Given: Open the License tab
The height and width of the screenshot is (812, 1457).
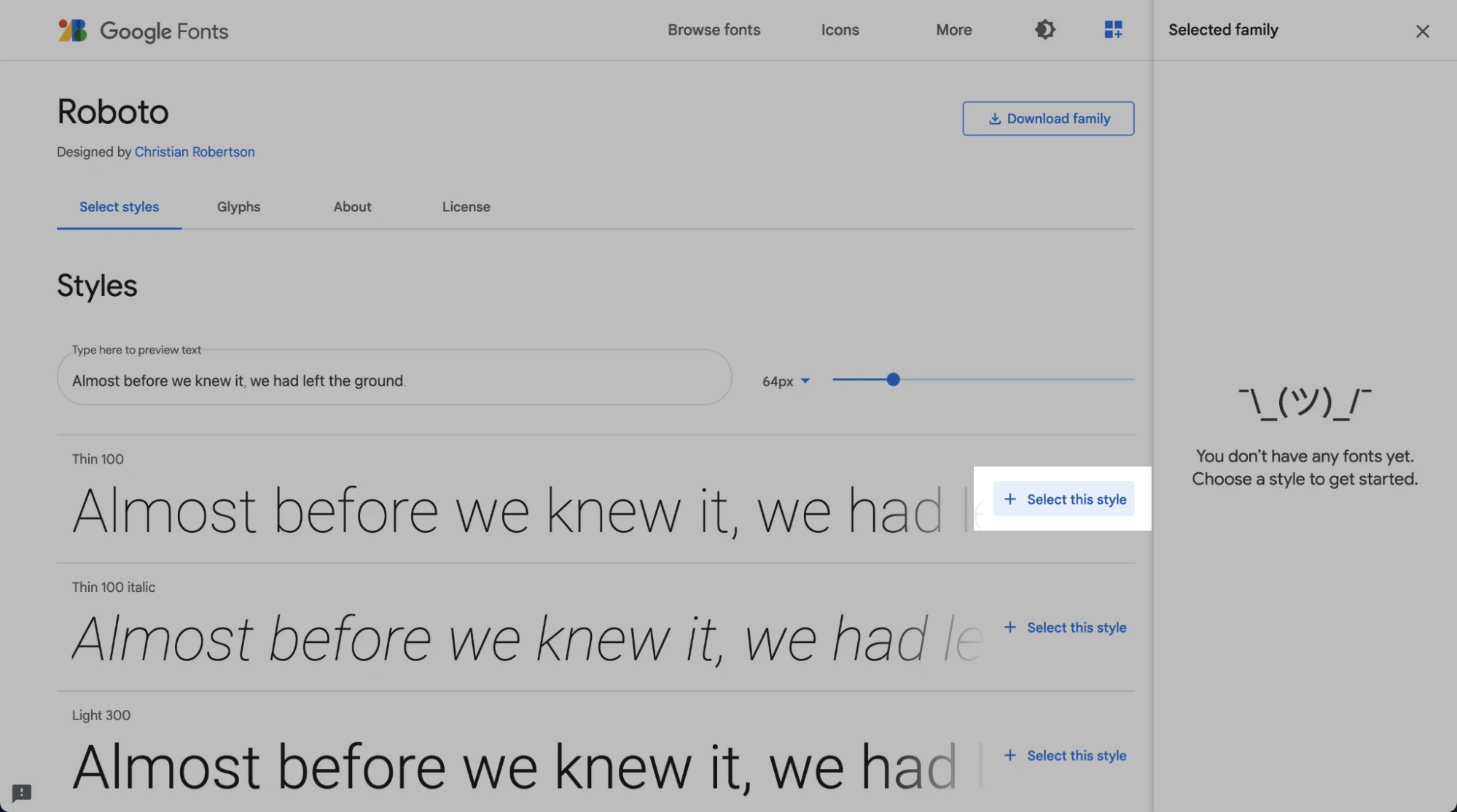Looking at the screenshot, I should [466, 207].
